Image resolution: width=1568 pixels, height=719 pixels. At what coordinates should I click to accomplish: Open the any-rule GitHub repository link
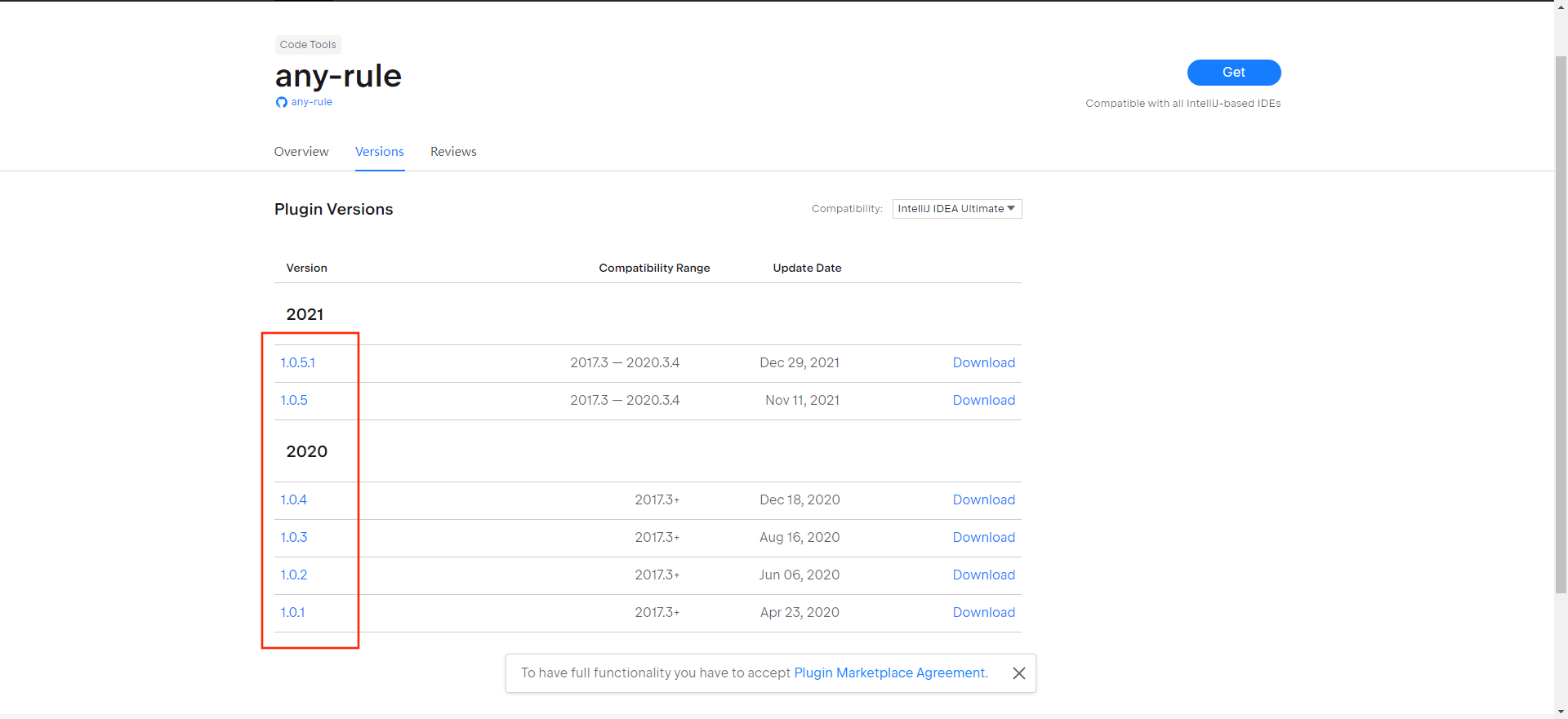coord(312,102)
